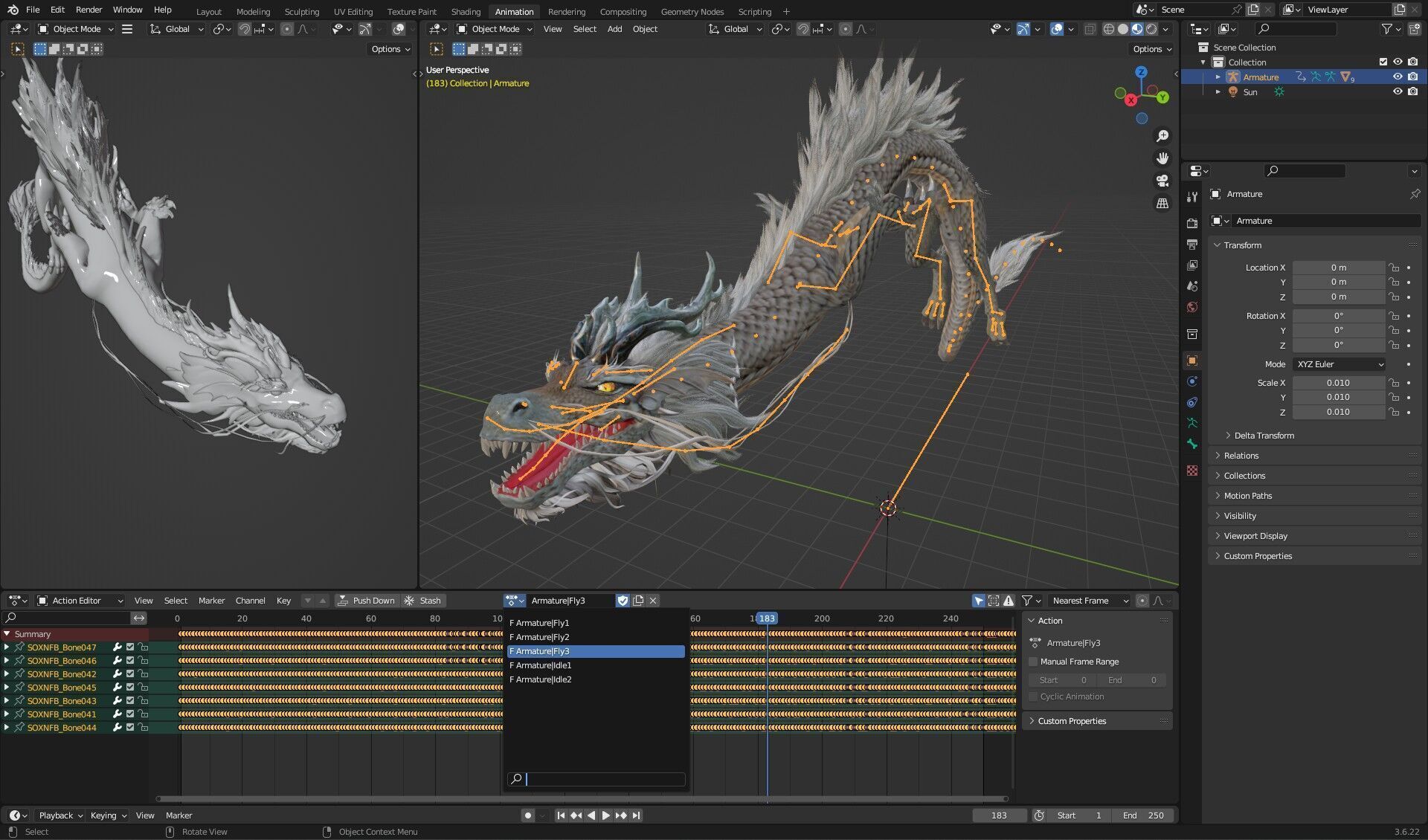Toggle mute checkbox for SOXNFB_Bone047 channel
This screenshot has height=840, width=1428.
(x=130, y=647)
